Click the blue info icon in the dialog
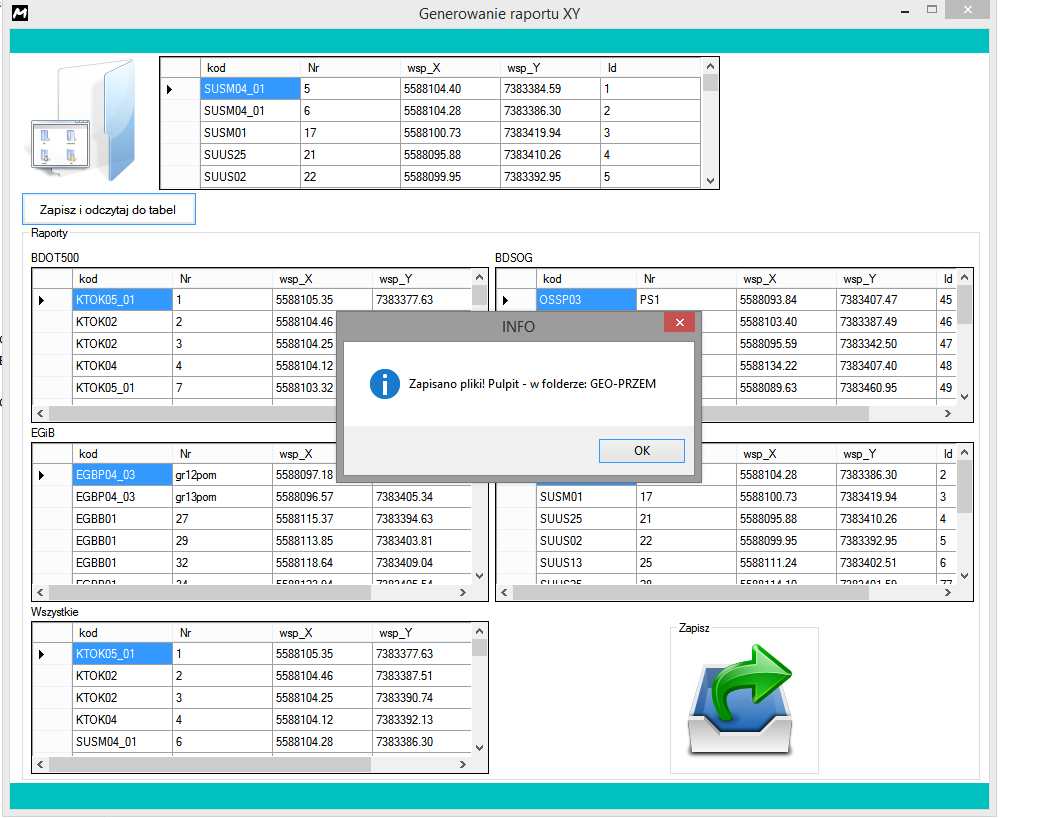The height and width of the screenshot is (818, 1040). click(385, 384)
